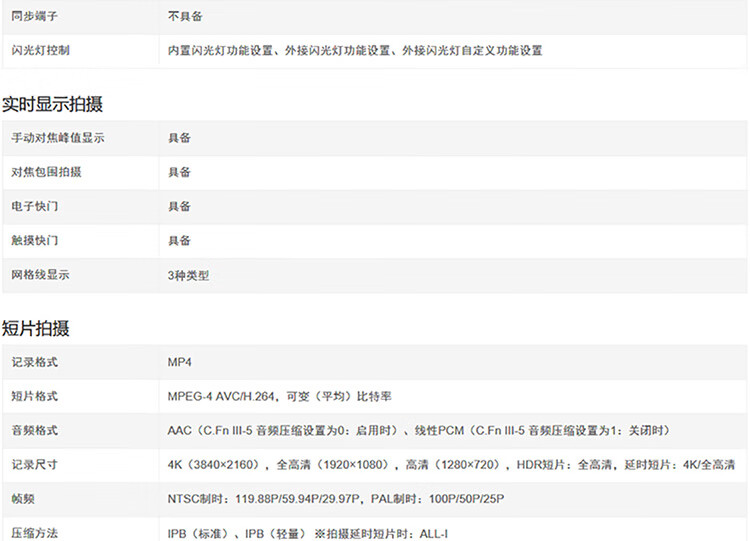Image resolution: width=750 pixels, height=541 pixels.
Task: Click the MP4 value text
Action: click(x=180, y=362)
